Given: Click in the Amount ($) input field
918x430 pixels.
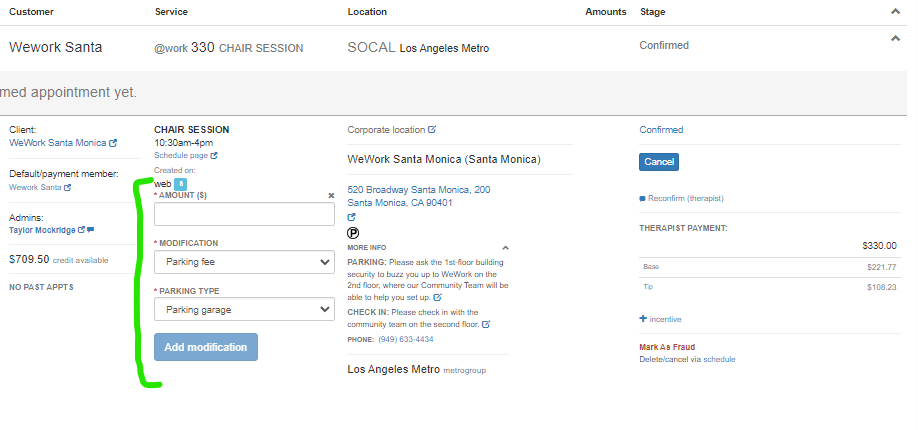Looking at the screenshot, I should coord(244,214).
